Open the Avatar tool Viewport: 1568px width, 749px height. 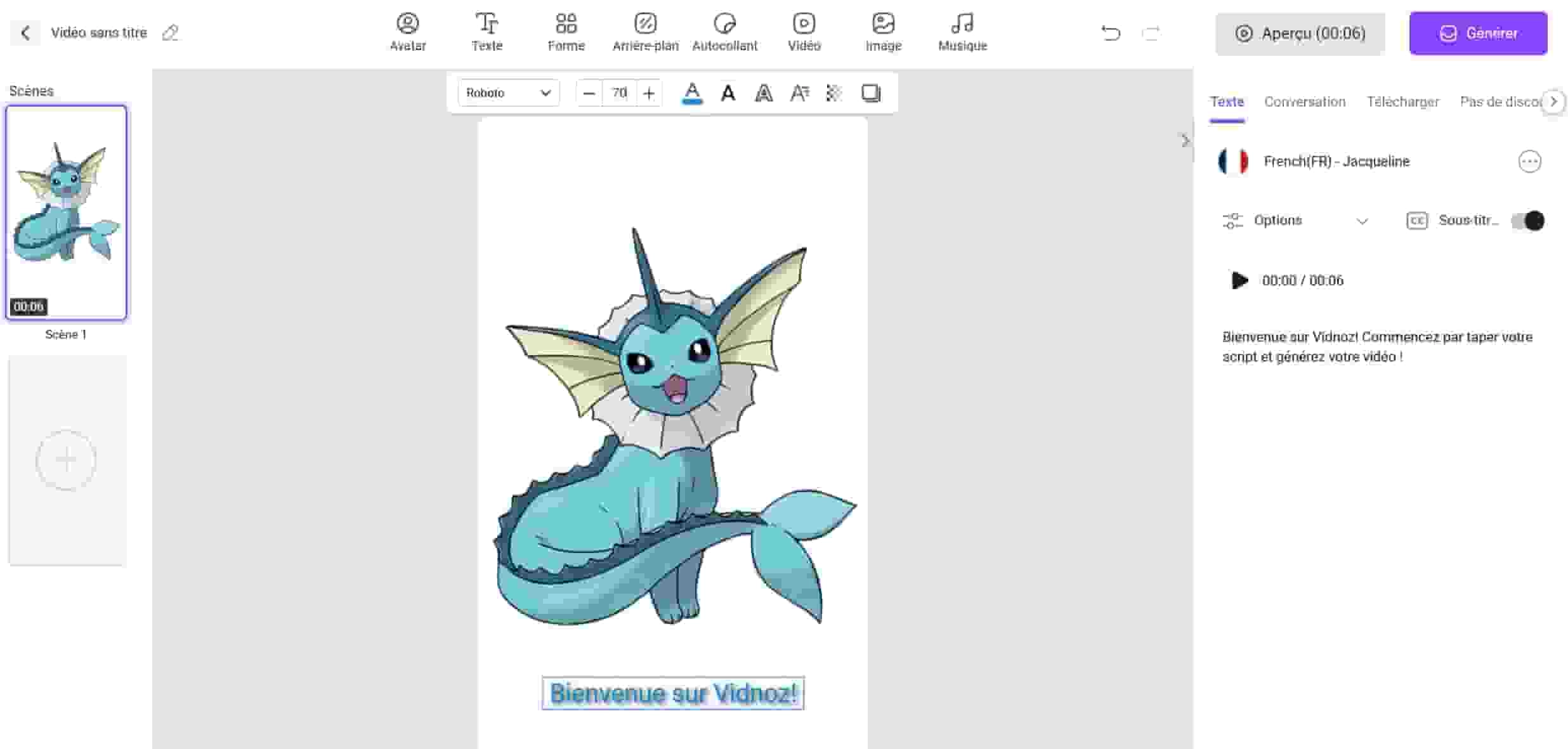pos(408,32)
